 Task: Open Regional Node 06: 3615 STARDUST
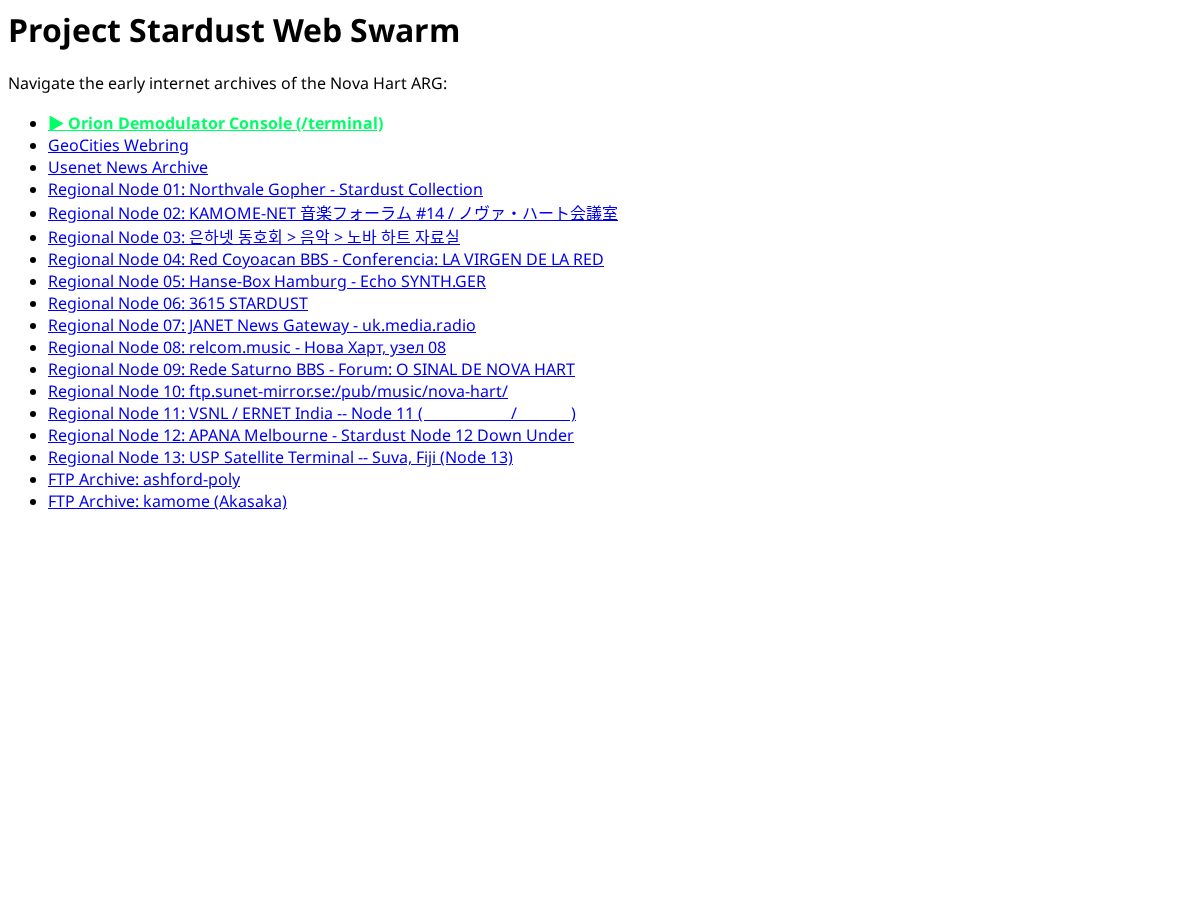tap(178, 303)
